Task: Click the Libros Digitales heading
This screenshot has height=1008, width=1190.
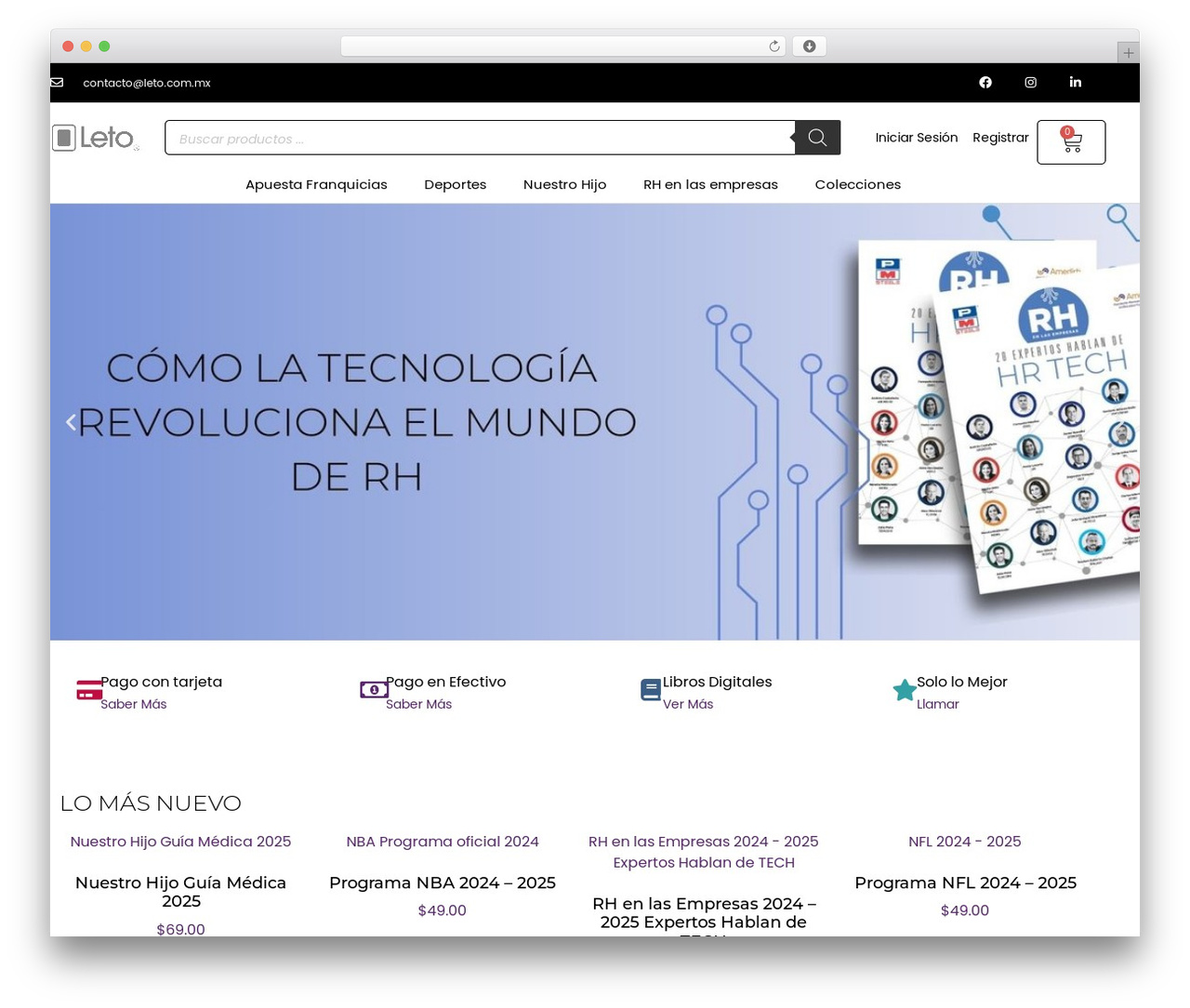Action: pos(718,682)
